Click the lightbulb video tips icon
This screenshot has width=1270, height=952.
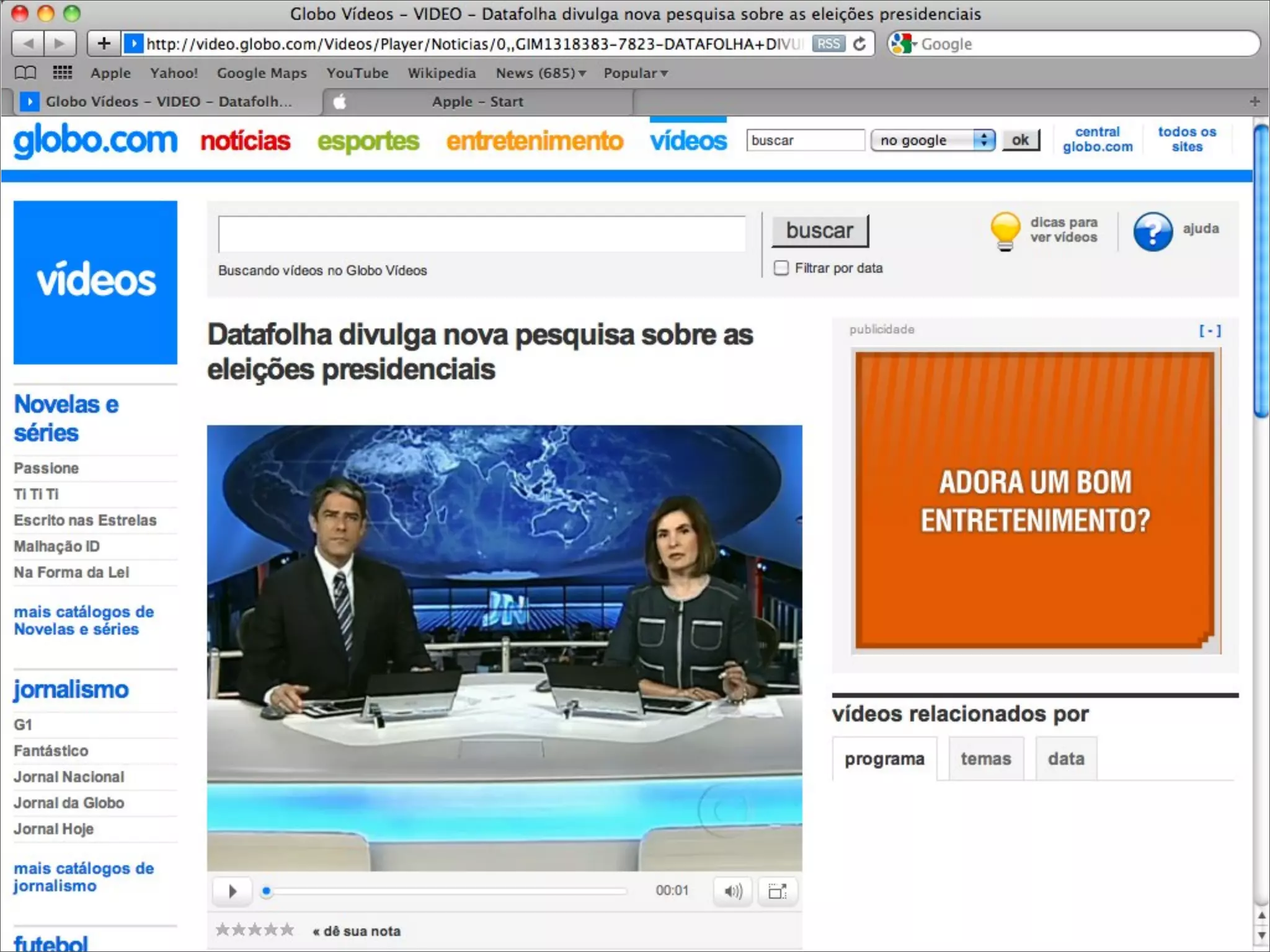point(1005,231)
